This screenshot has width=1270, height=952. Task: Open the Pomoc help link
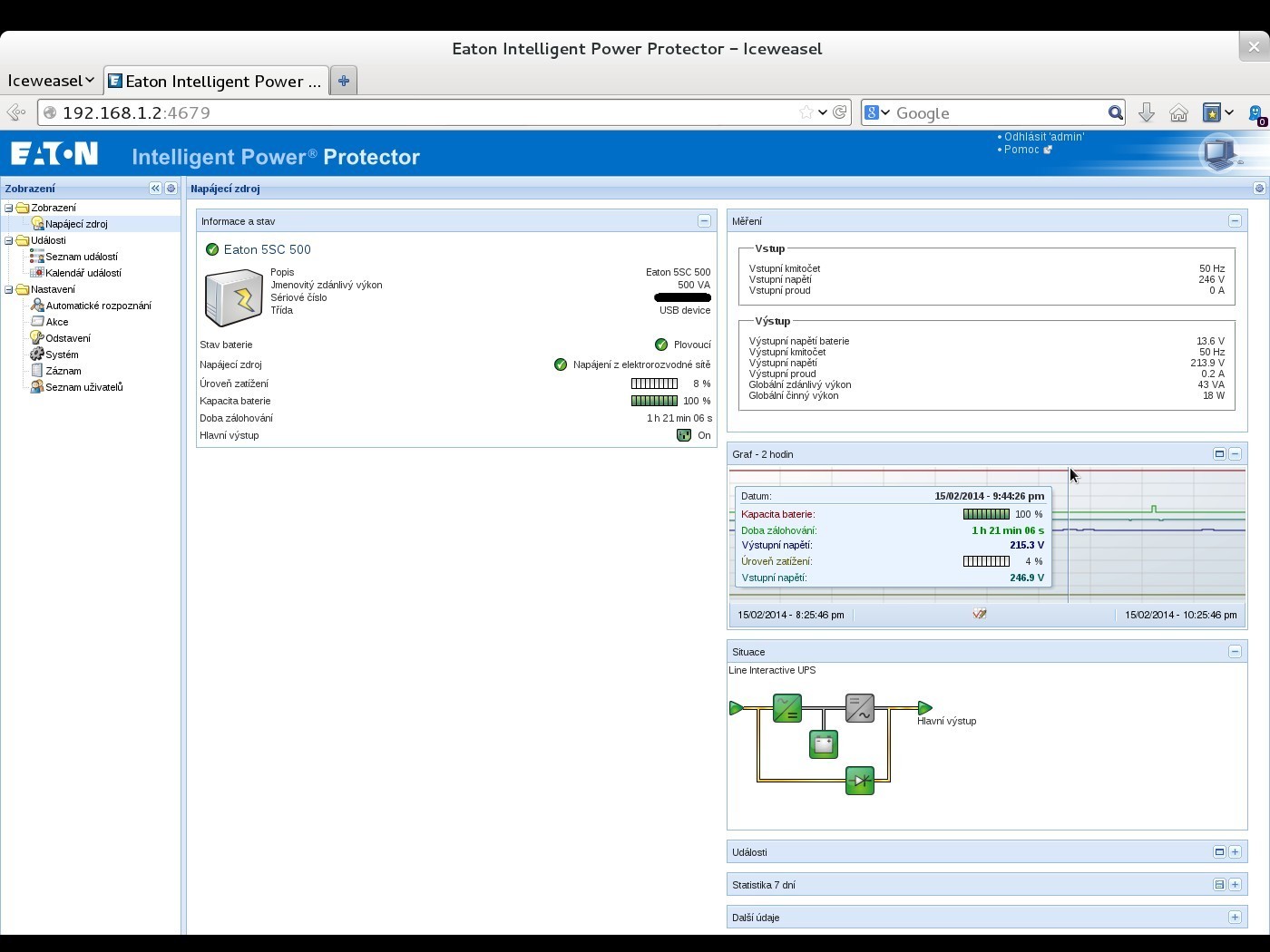[1021, 150]
